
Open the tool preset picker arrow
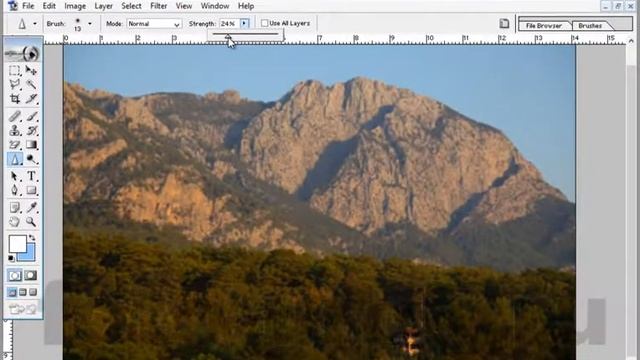[x=35, y=24]
